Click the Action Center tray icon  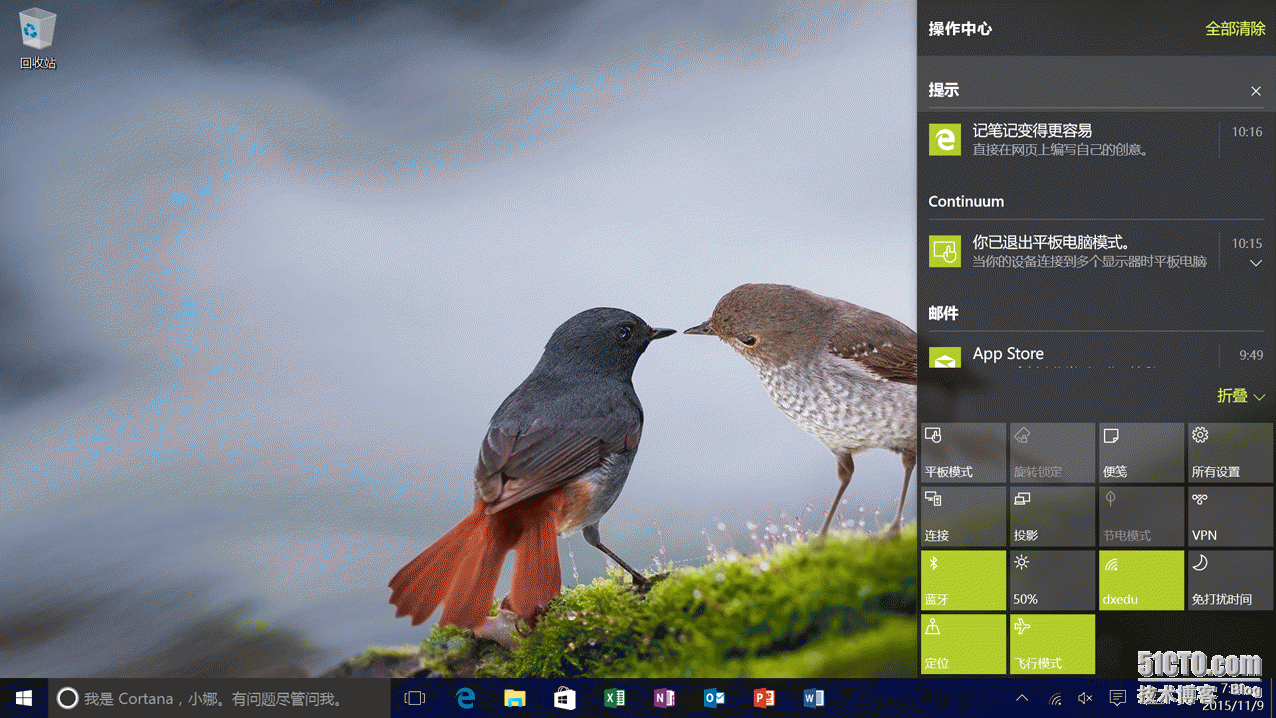pos(1118,698)
